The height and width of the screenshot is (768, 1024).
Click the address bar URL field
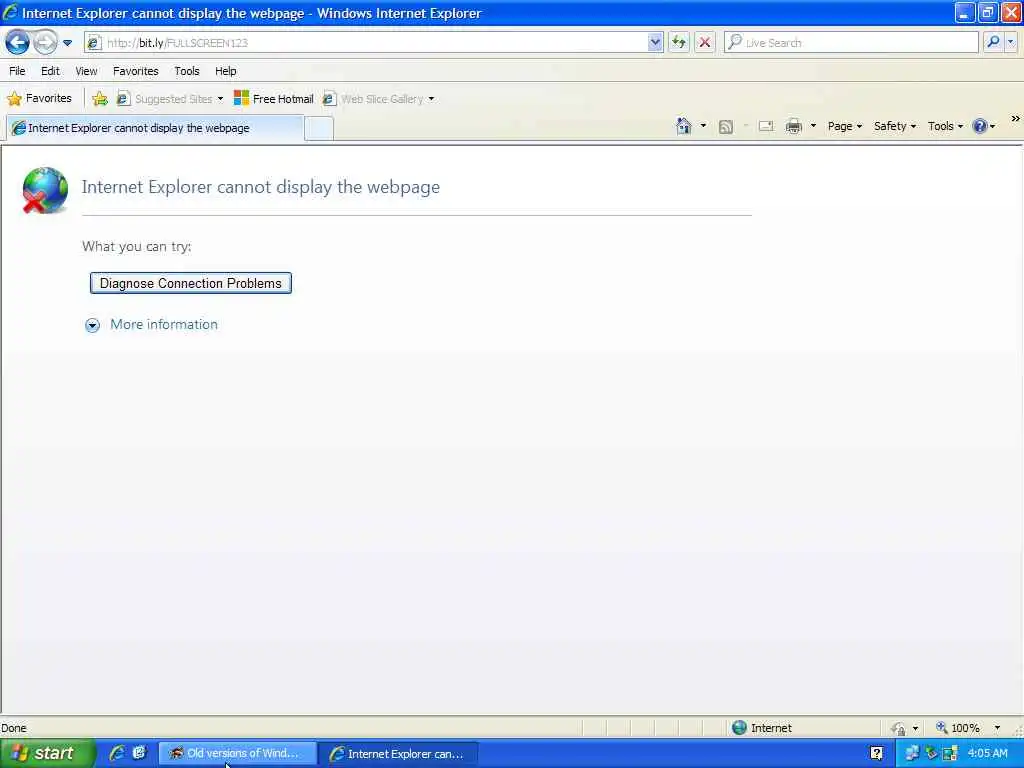pyautogui.click(x=376, y=43)
